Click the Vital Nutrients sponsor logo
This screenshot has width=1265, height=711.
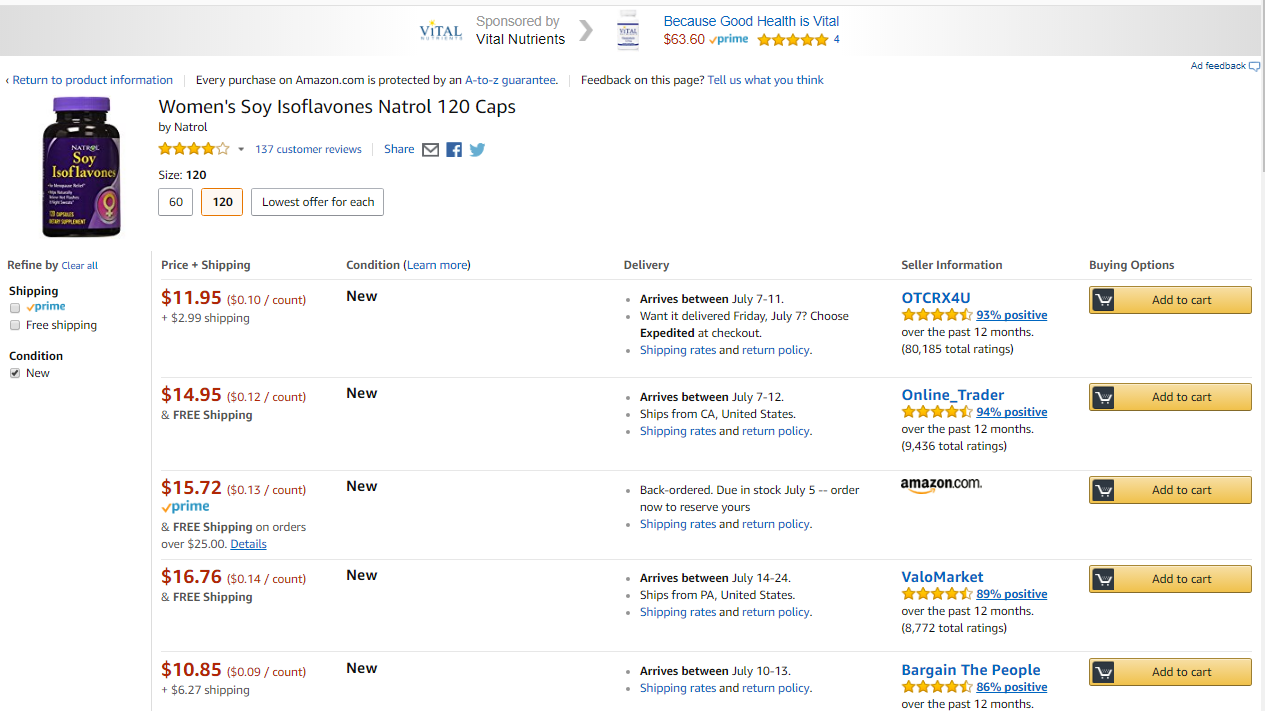(440, 31)
